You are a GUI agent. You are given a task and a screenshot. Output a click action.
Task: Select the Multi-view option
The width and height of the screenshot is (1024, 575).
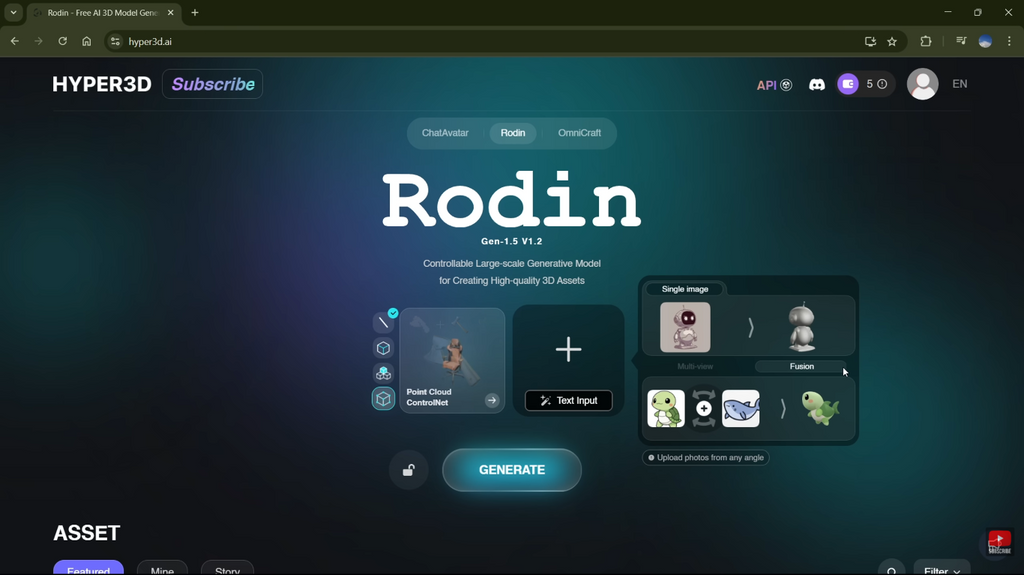(x=695, y=367)
